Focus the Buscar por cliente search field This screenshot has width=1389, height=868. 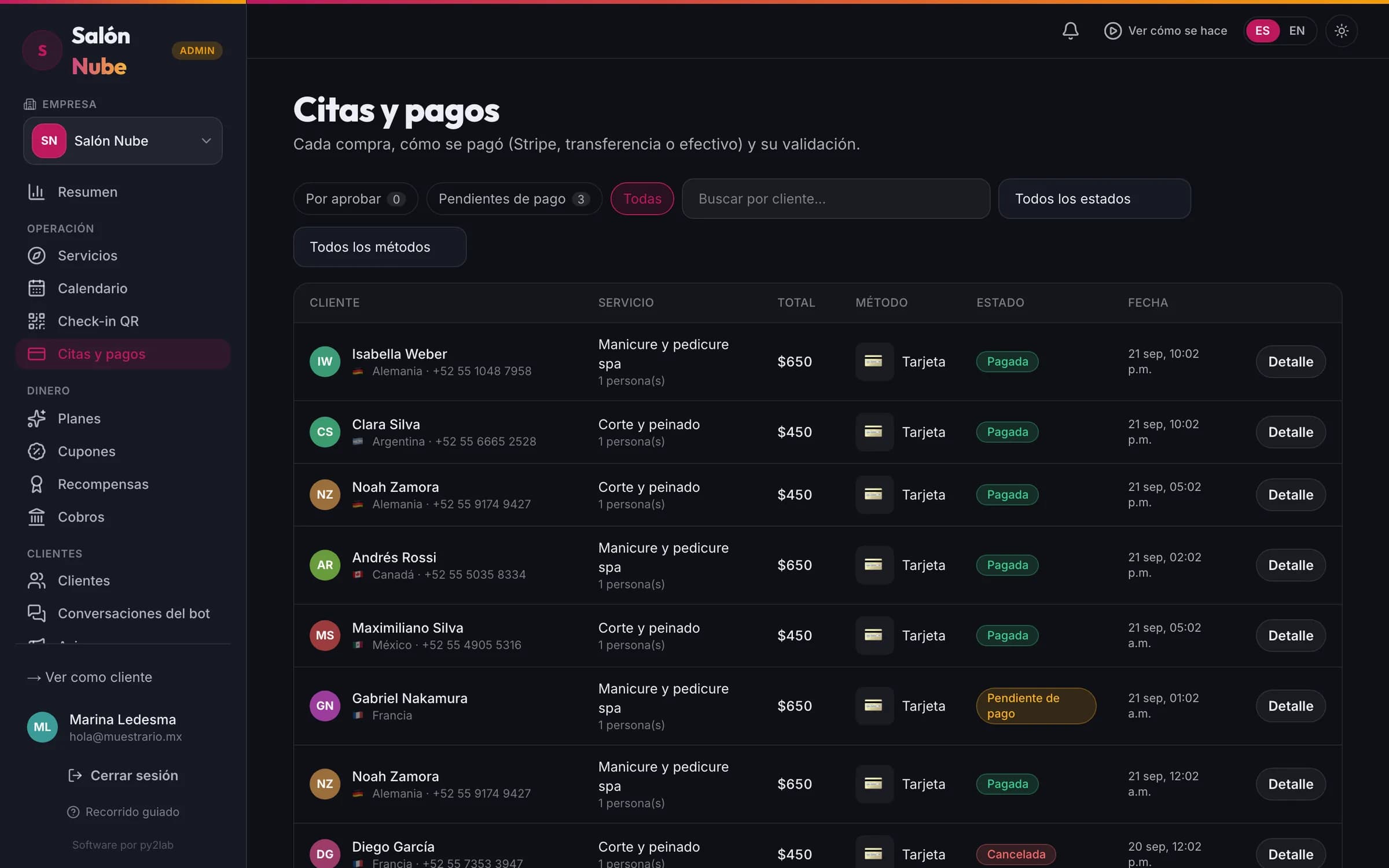pos(836,198)
